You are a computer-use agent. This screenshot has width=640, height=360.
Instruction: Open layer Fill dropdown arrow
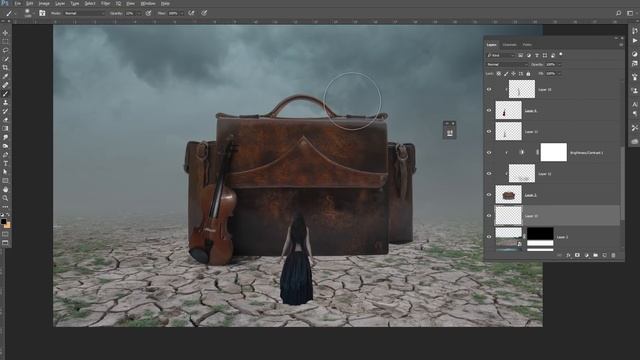pos(559,74)
